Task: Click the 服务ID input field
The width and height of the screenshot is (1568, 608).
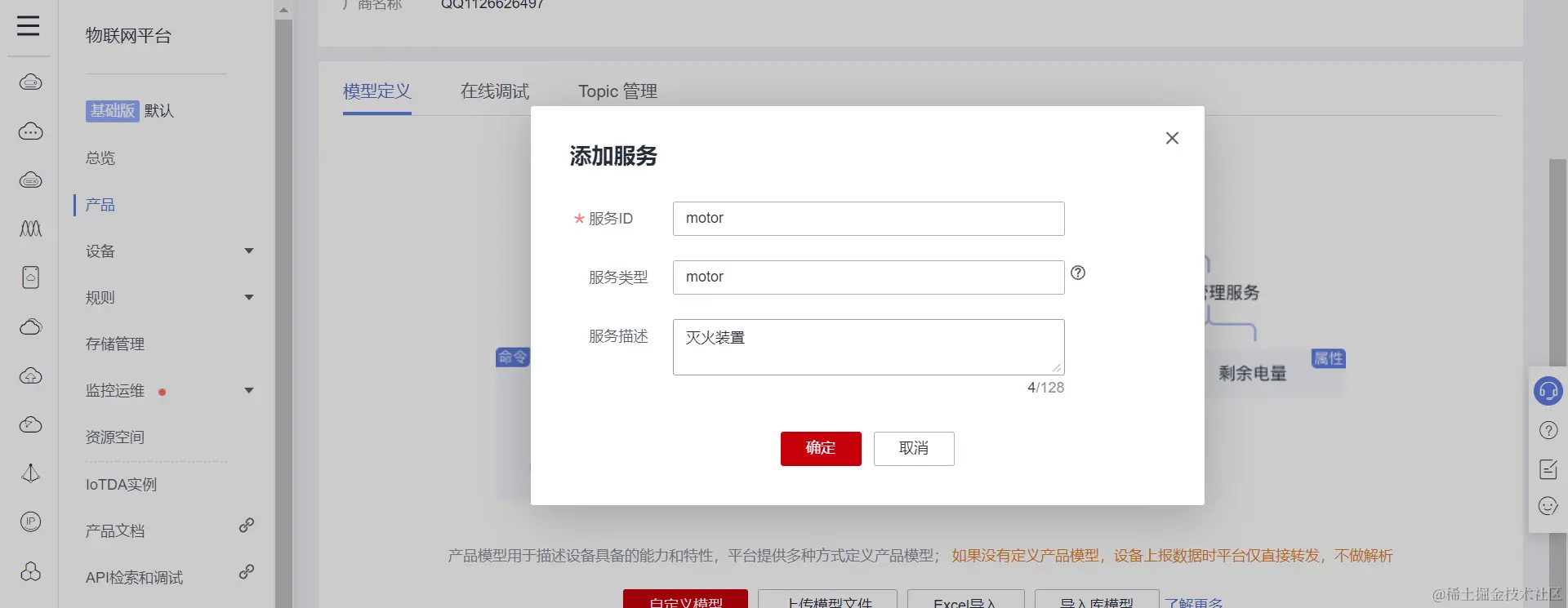Action: [x=868, y=218]
